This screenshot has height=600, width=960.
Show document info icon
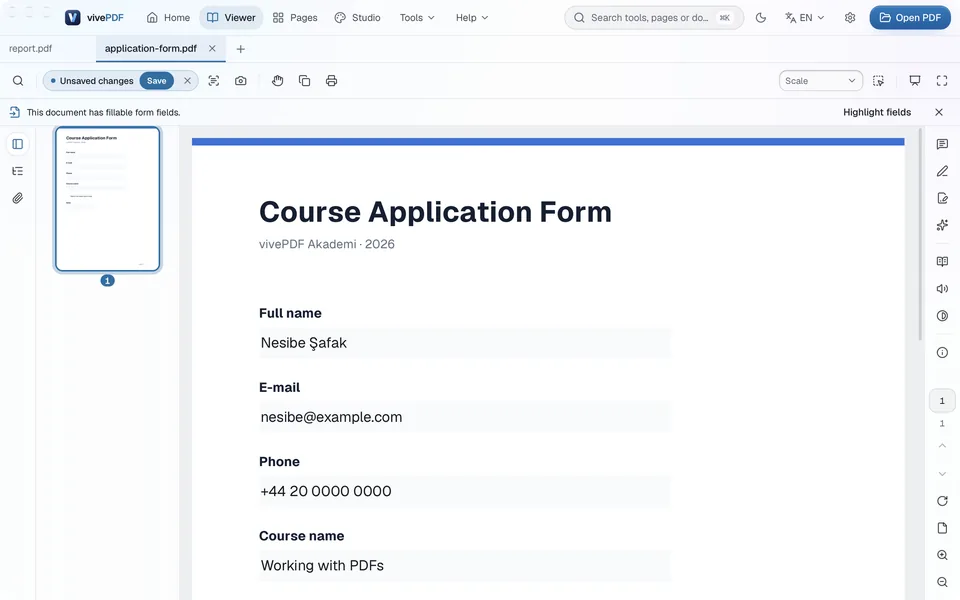point(942,352)
